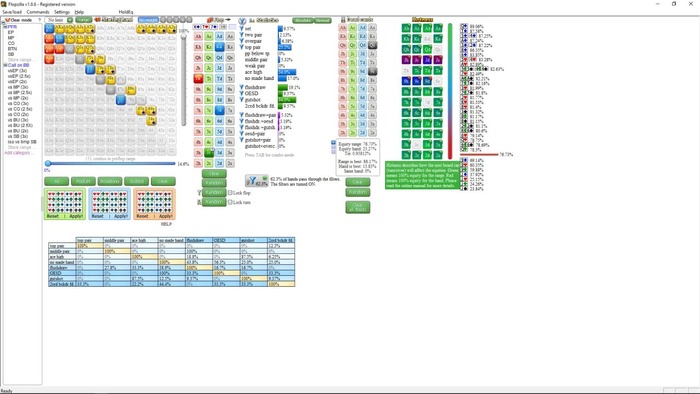This screenshot has height=394, width=700.
Task: Open the green dropdown beside No limit
Action: 70,20
